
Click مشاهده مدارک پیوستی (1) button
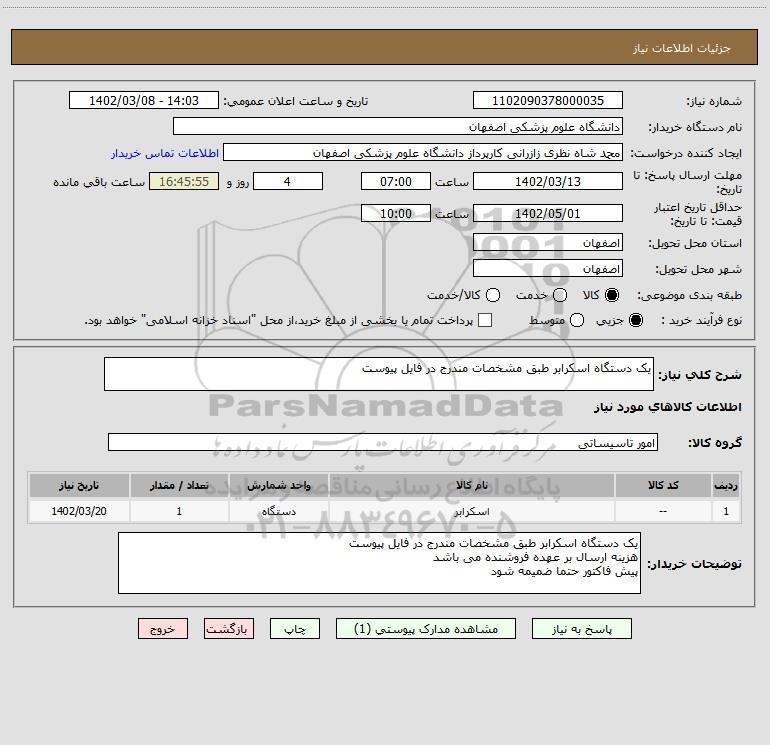tap(426, 629)
